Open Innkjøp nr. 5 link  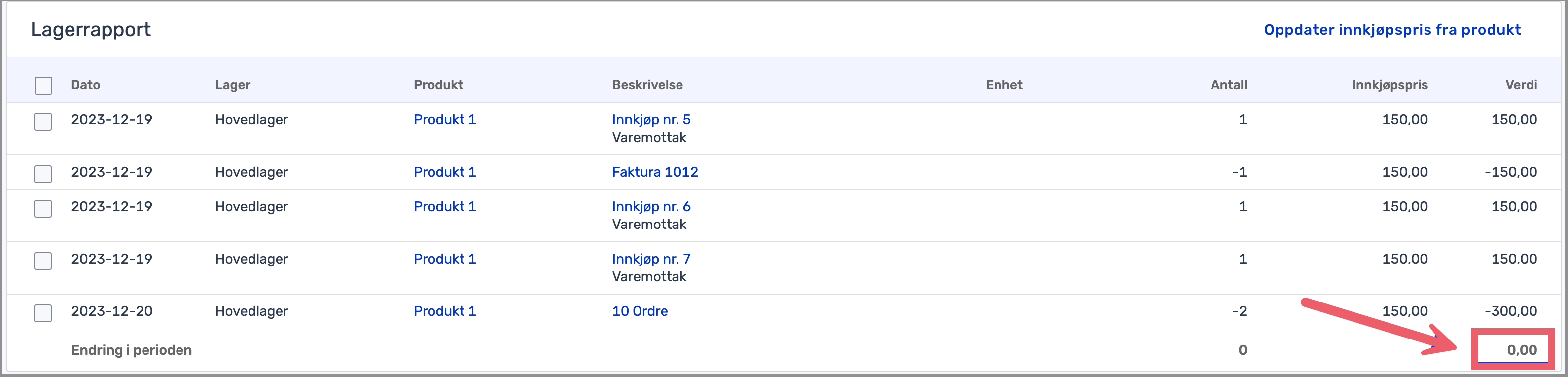651,119
